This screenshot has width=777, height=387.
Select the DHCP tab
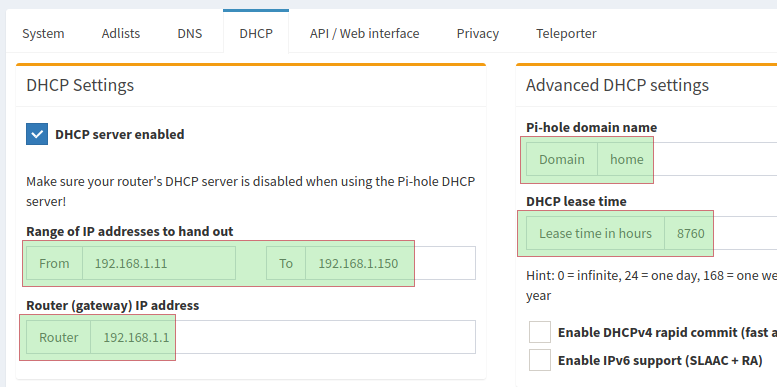pos(256,33)
